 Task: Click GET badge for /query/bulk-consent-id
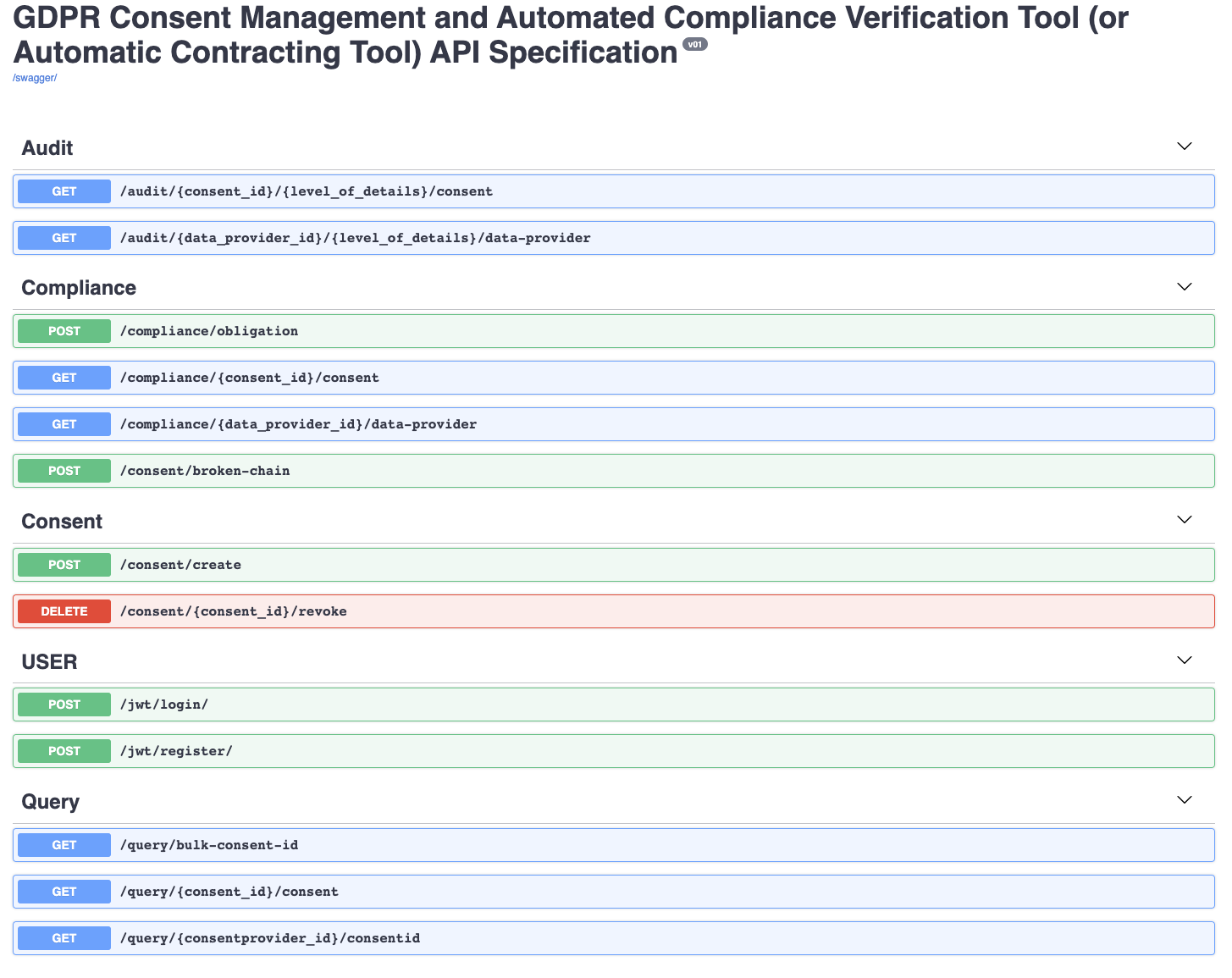(64, 845)
